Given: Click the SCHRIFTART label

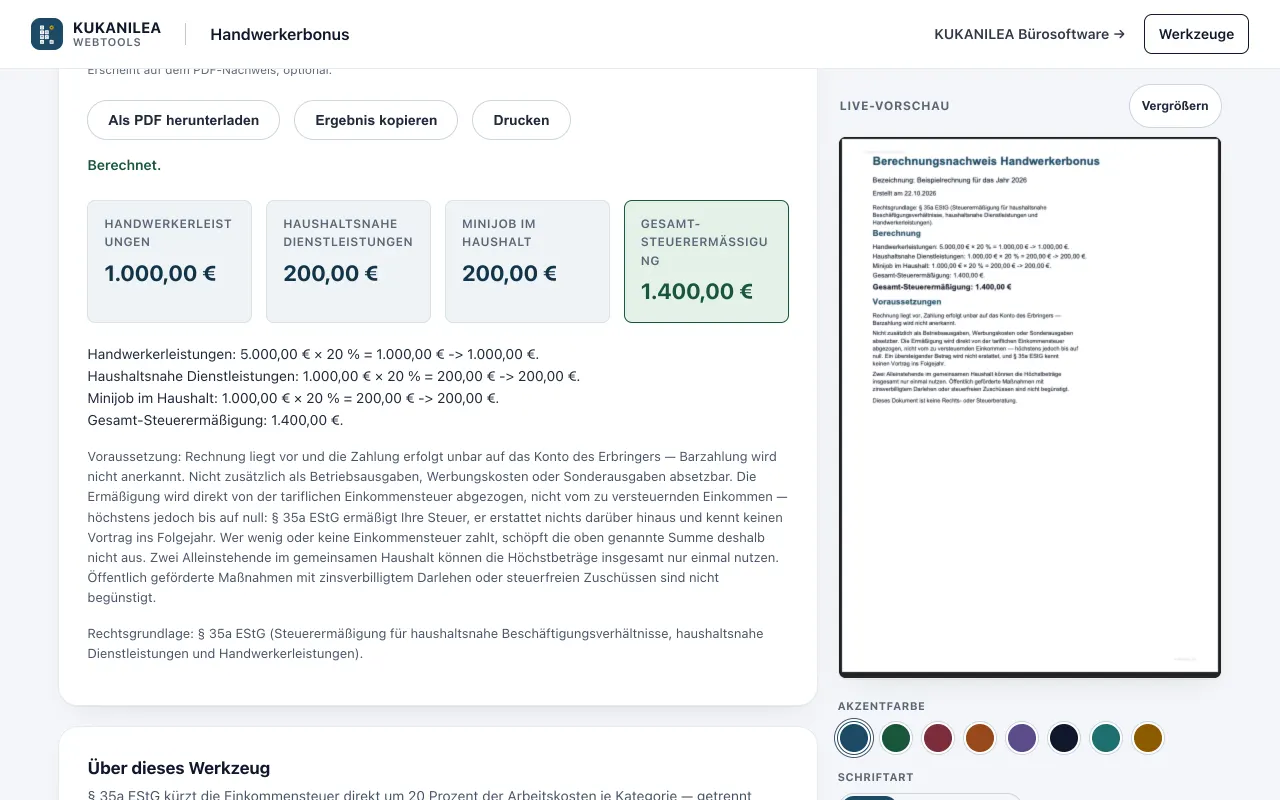Looking at the screenshot, I should [875, 777].
